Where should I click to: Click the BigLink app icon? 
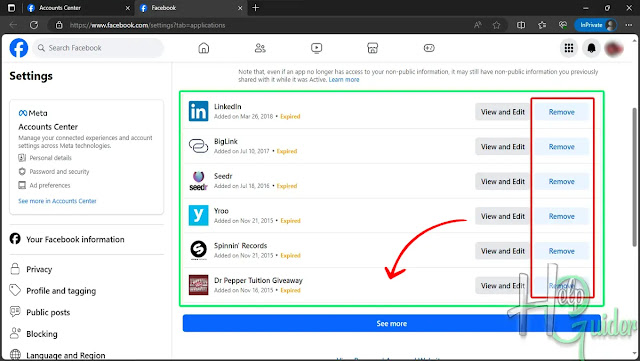click(x=198, y=146)
